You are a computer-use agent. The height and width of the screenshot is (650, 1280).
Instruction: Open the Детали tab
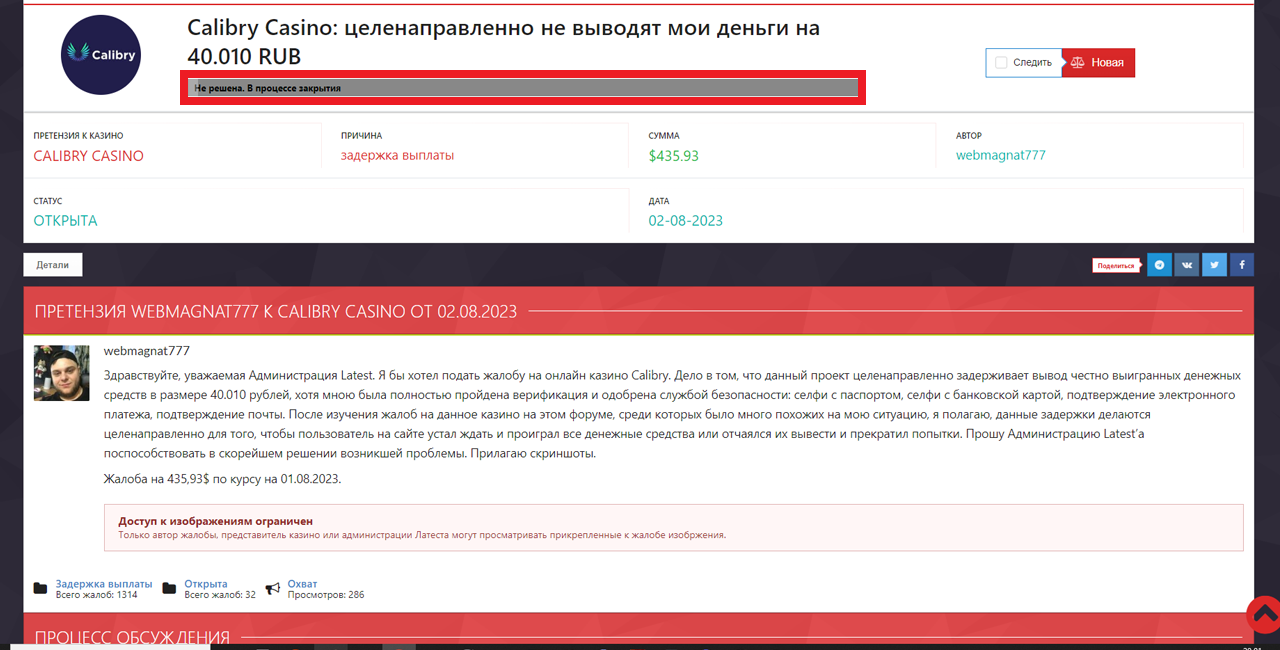53,265
